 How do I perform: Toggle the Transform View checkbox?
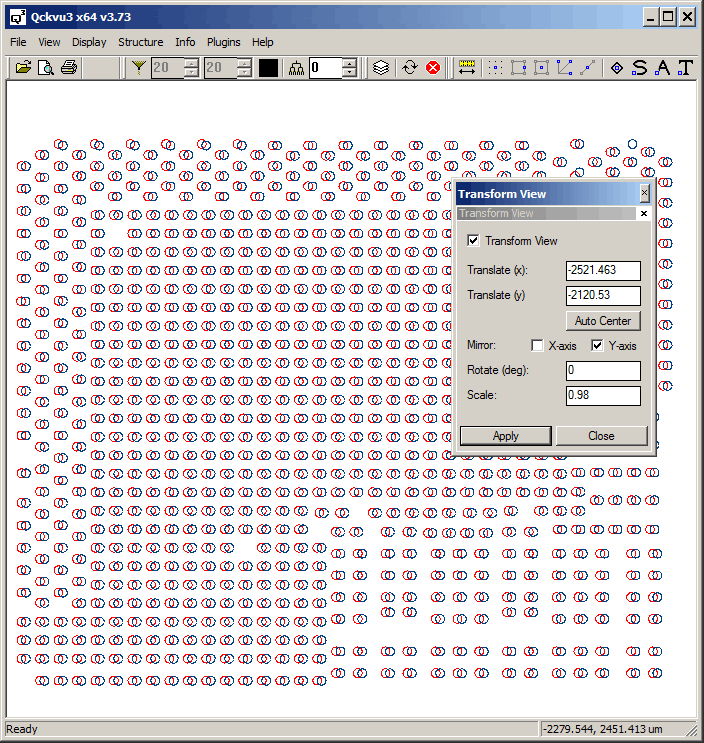[x=473, y=241]
